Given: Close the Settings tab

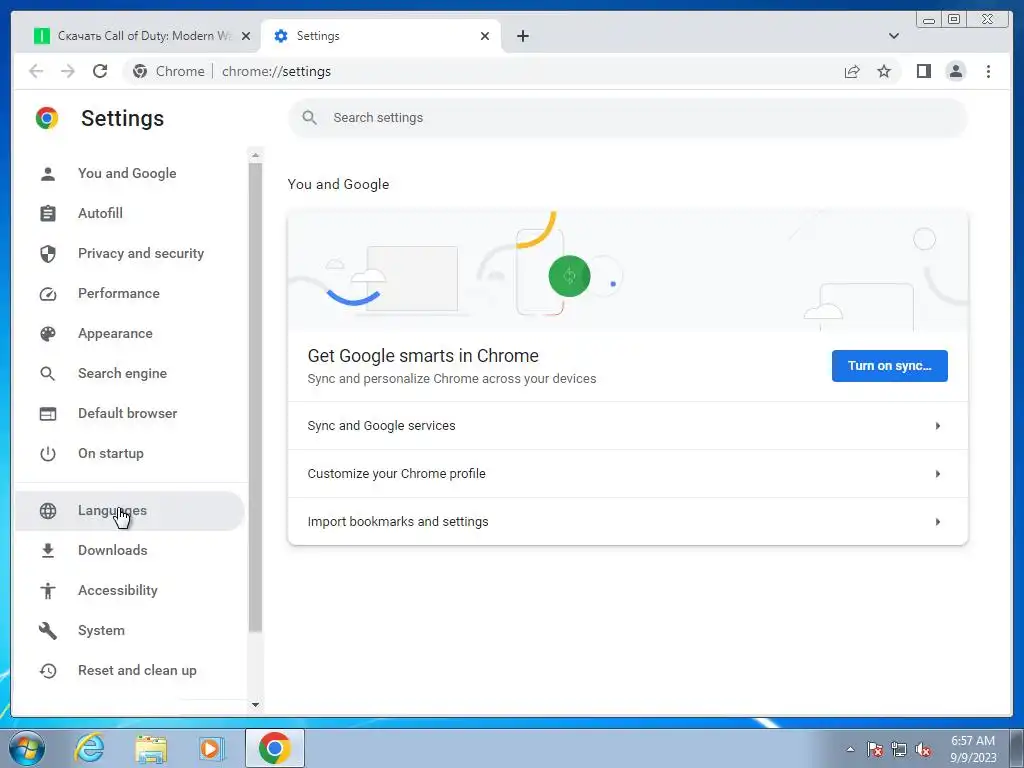Looking at the screenshot, I should (485, 36).
